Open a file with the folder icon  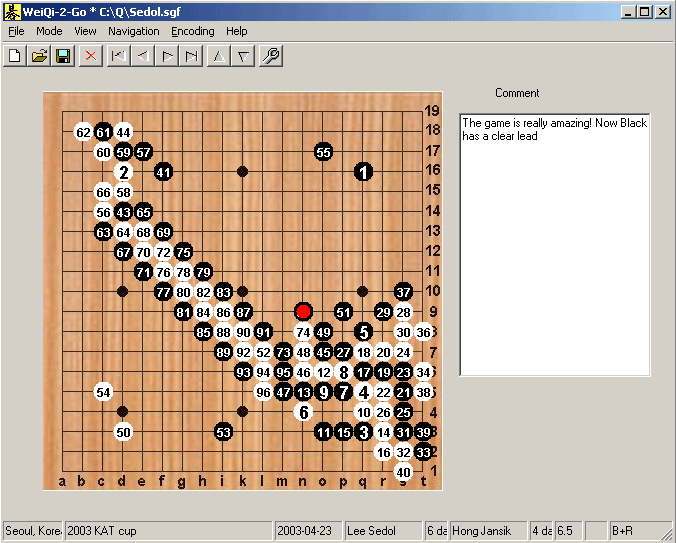point(39,56)
